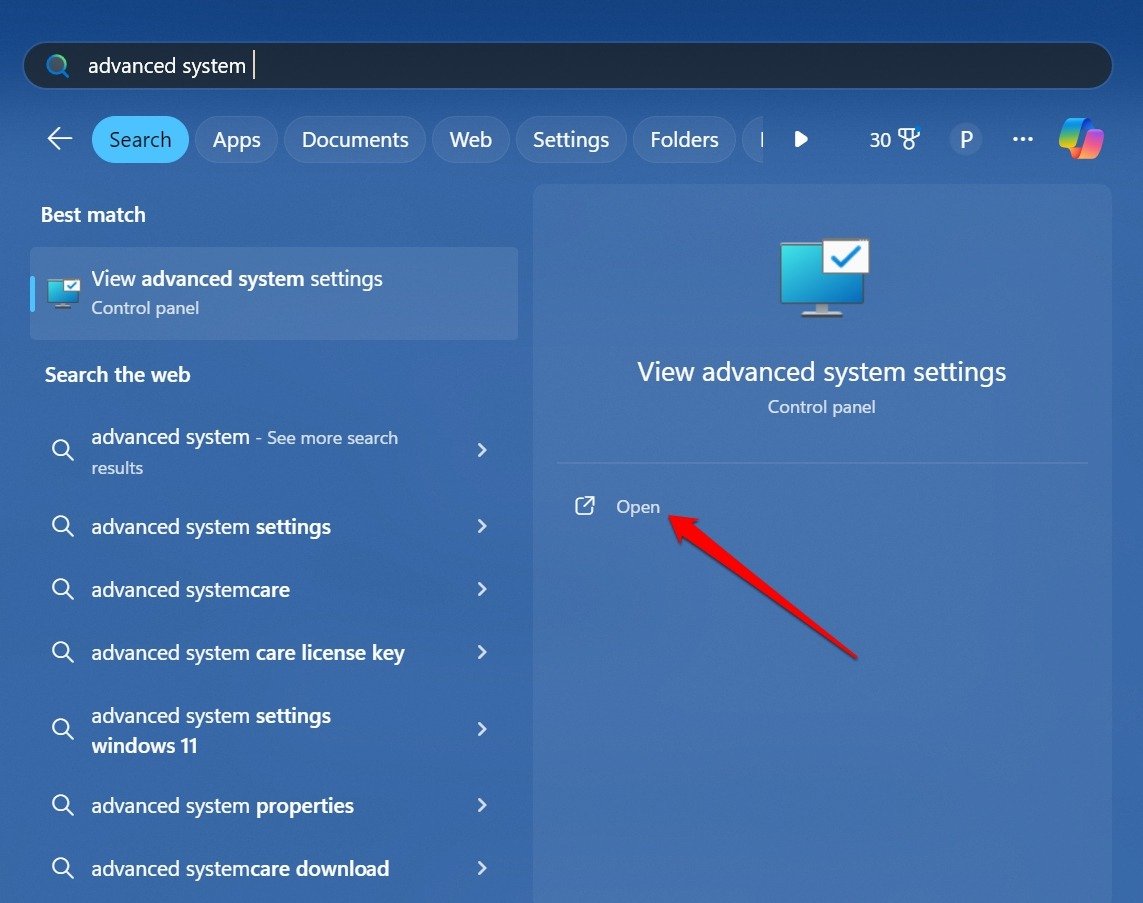Screen dimensions: 1143x903
Task: Click magnifier icon beside 'advanced system care license key'
Action: click(x=63, y=652)
